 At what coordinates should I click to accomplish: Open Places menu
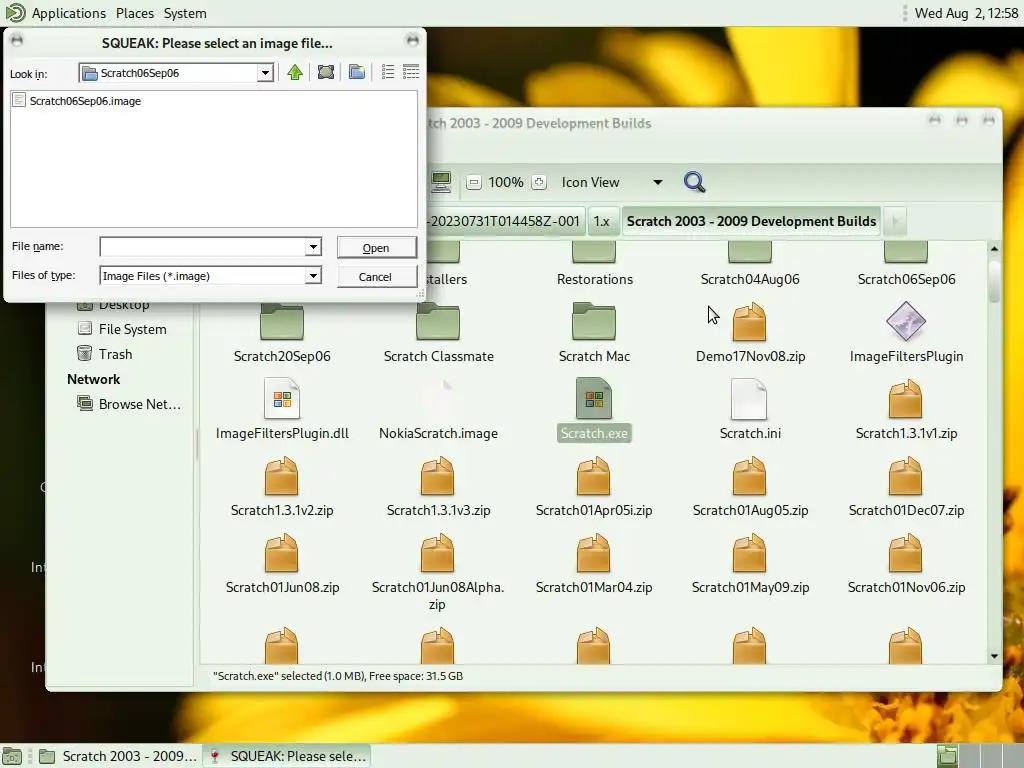click(135, 13)
